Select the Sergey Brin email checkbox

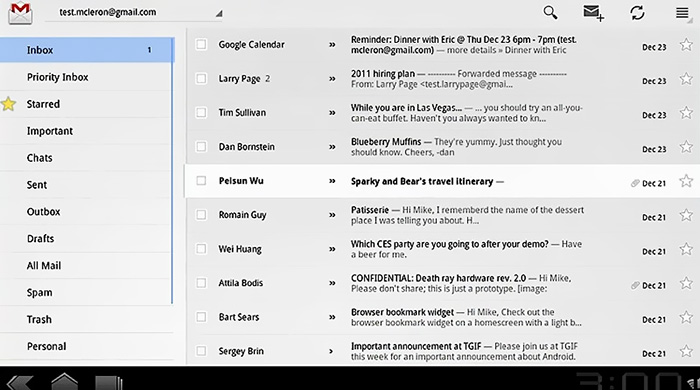201,351
